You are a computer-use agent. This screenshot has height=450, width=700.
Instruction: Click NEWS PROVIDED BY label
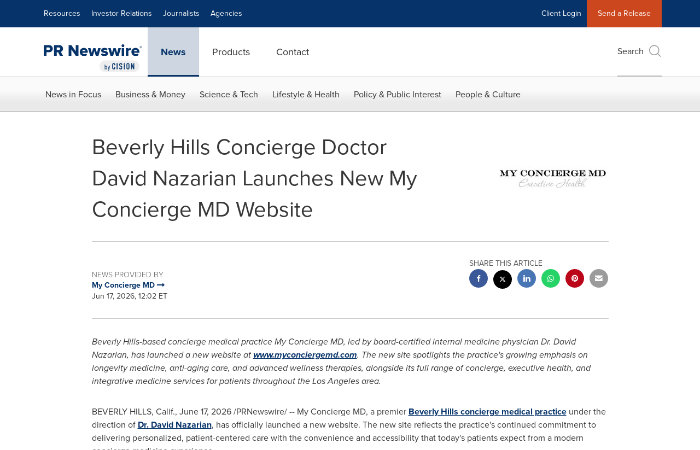click(x=128, y=274)
